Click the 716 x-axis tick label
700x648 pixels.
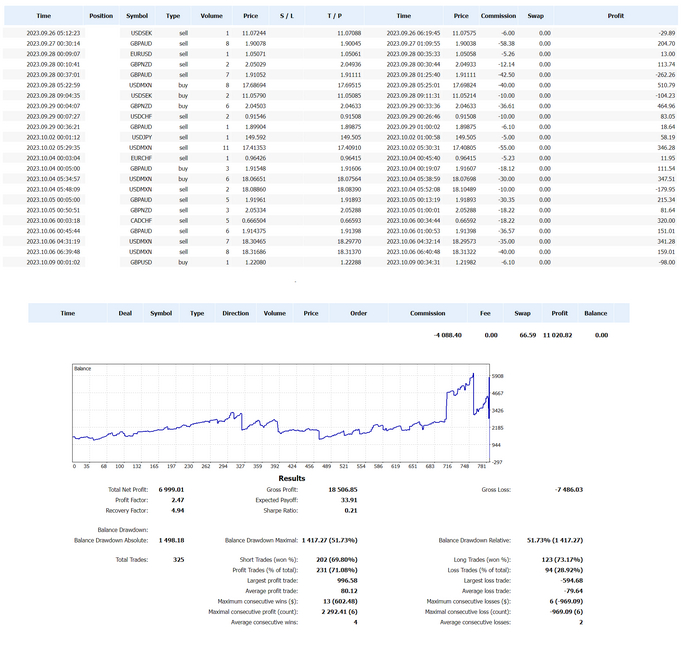(447, 466)
